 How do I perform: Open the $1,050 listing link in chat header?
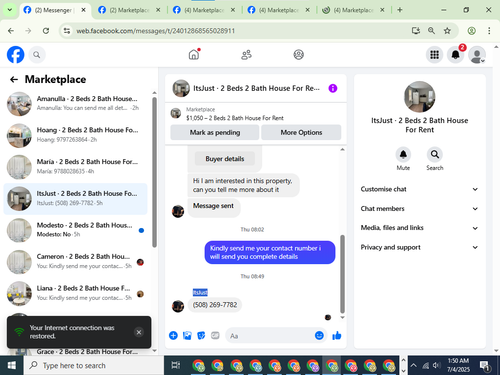click(x=235, y=118)
